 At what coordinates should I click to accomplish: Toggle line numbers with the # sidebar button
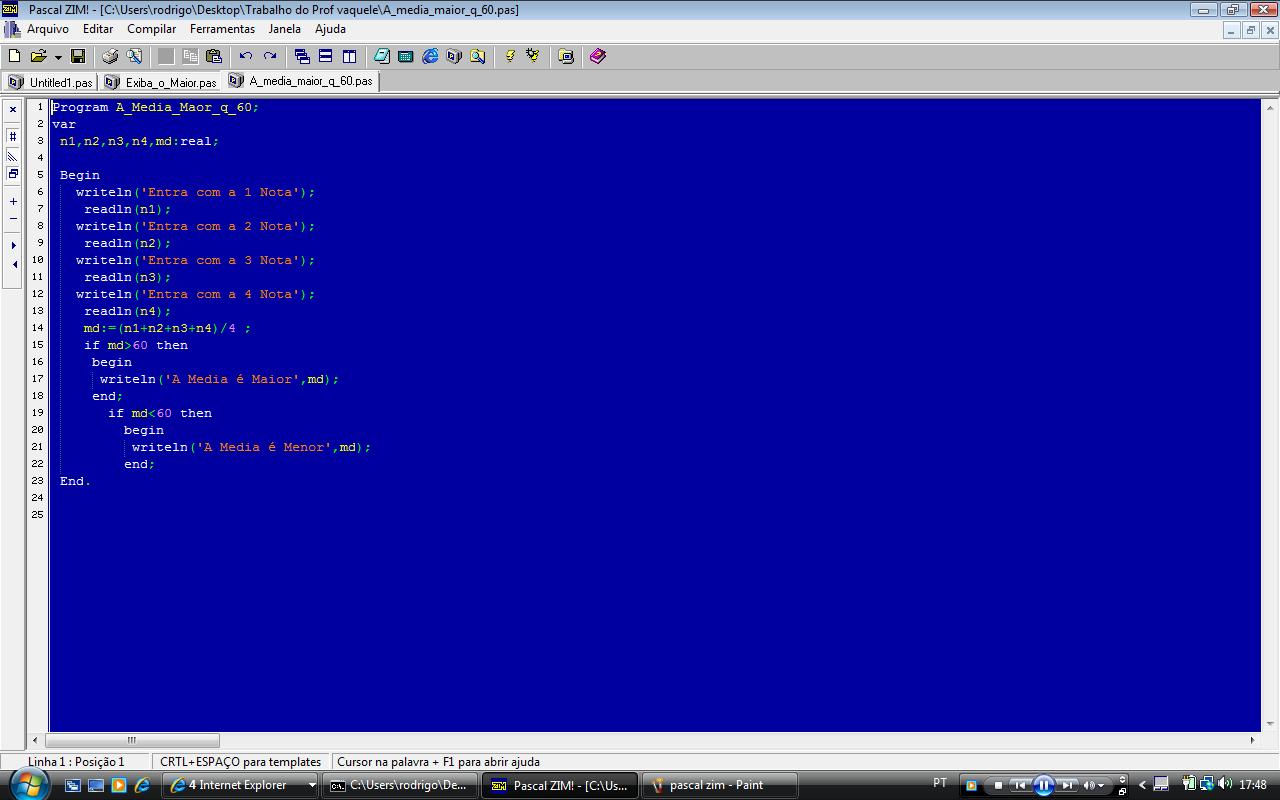point(13,136)
